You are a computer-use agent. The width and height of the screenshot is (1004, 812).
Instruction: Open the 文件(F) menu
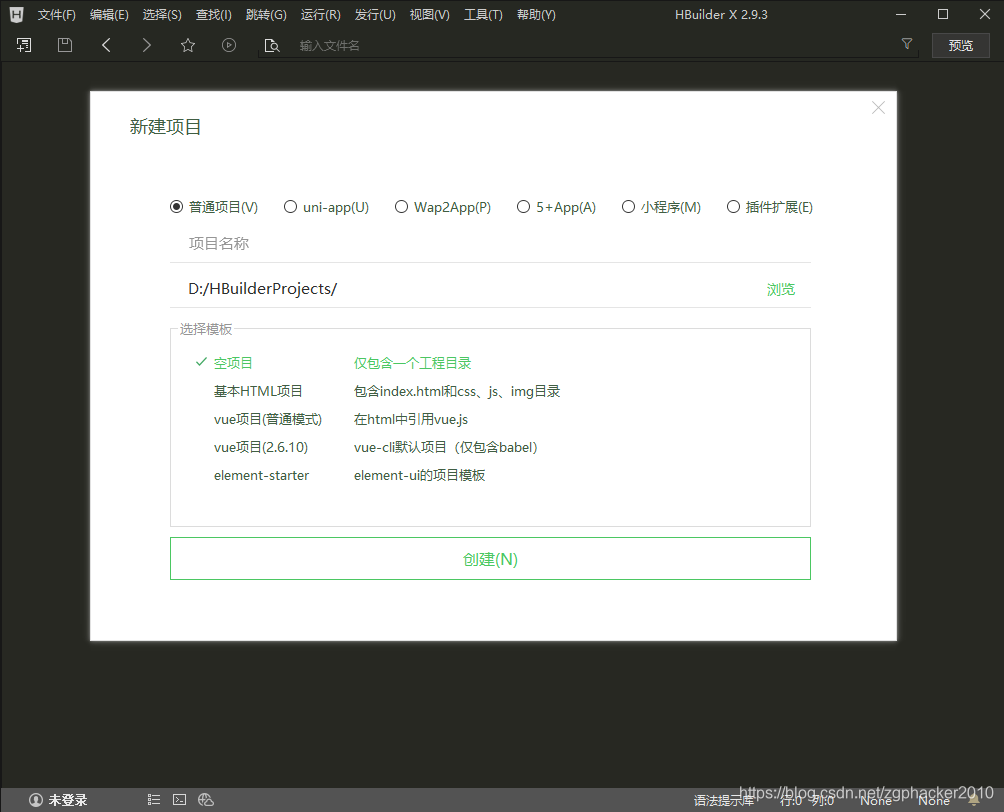click(x=56, y=15)
